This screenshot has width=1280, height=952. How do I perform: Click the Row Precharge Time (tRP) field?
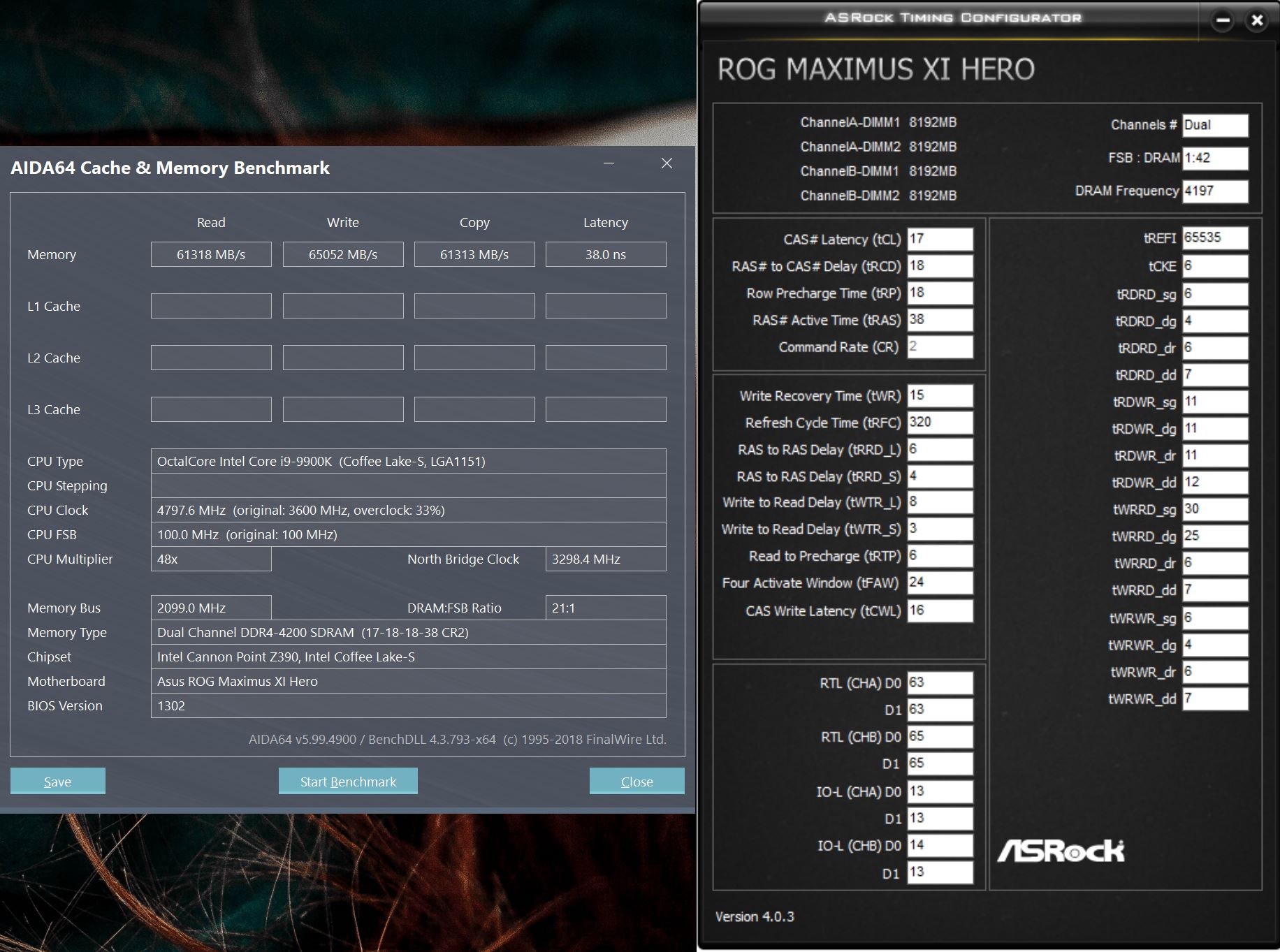coord(940,293)
